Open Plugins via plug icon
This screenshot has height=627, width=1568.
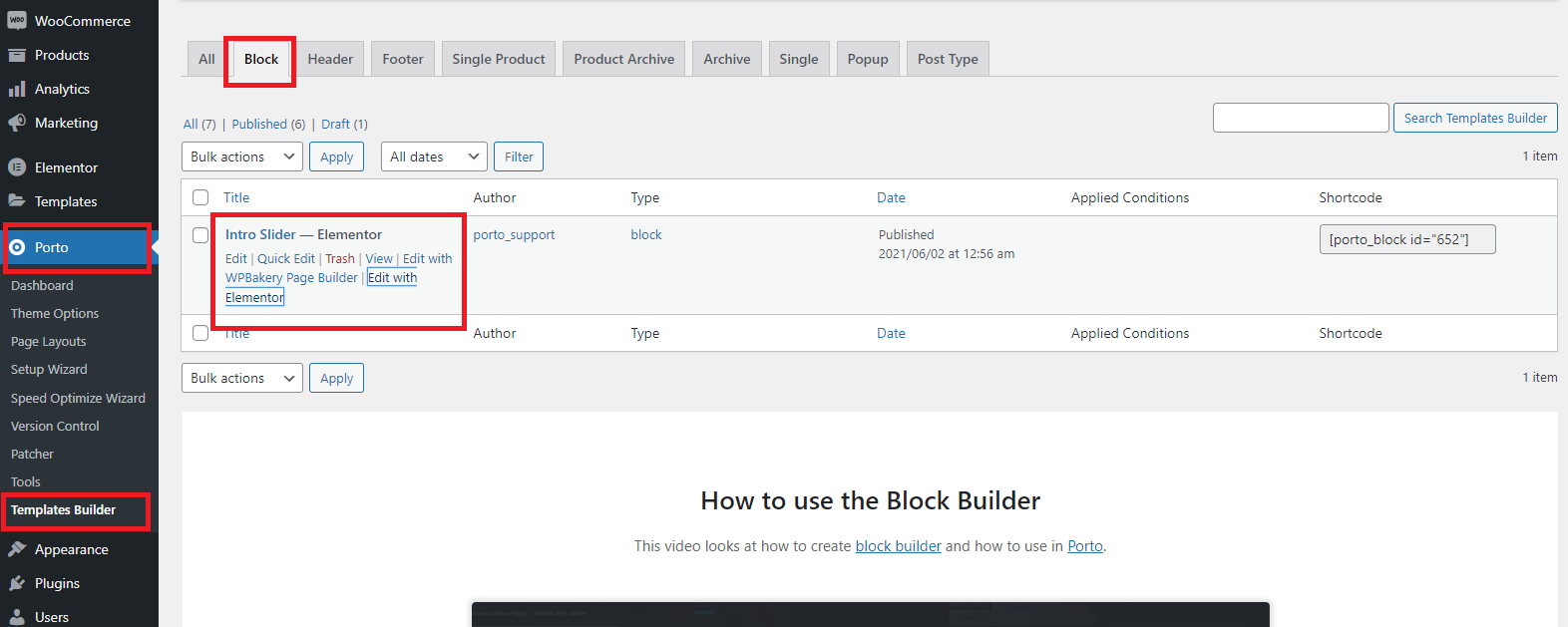coord(17,583)
